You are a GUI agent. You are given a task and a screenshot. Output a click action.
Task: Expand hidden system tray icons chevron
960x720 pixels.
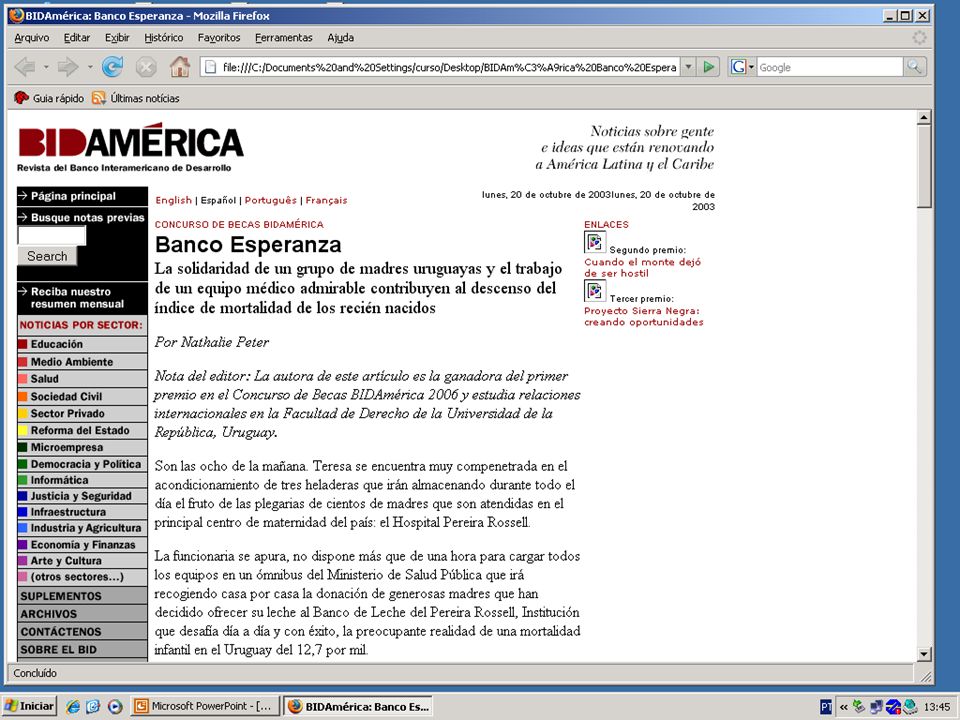click(844, 707)
